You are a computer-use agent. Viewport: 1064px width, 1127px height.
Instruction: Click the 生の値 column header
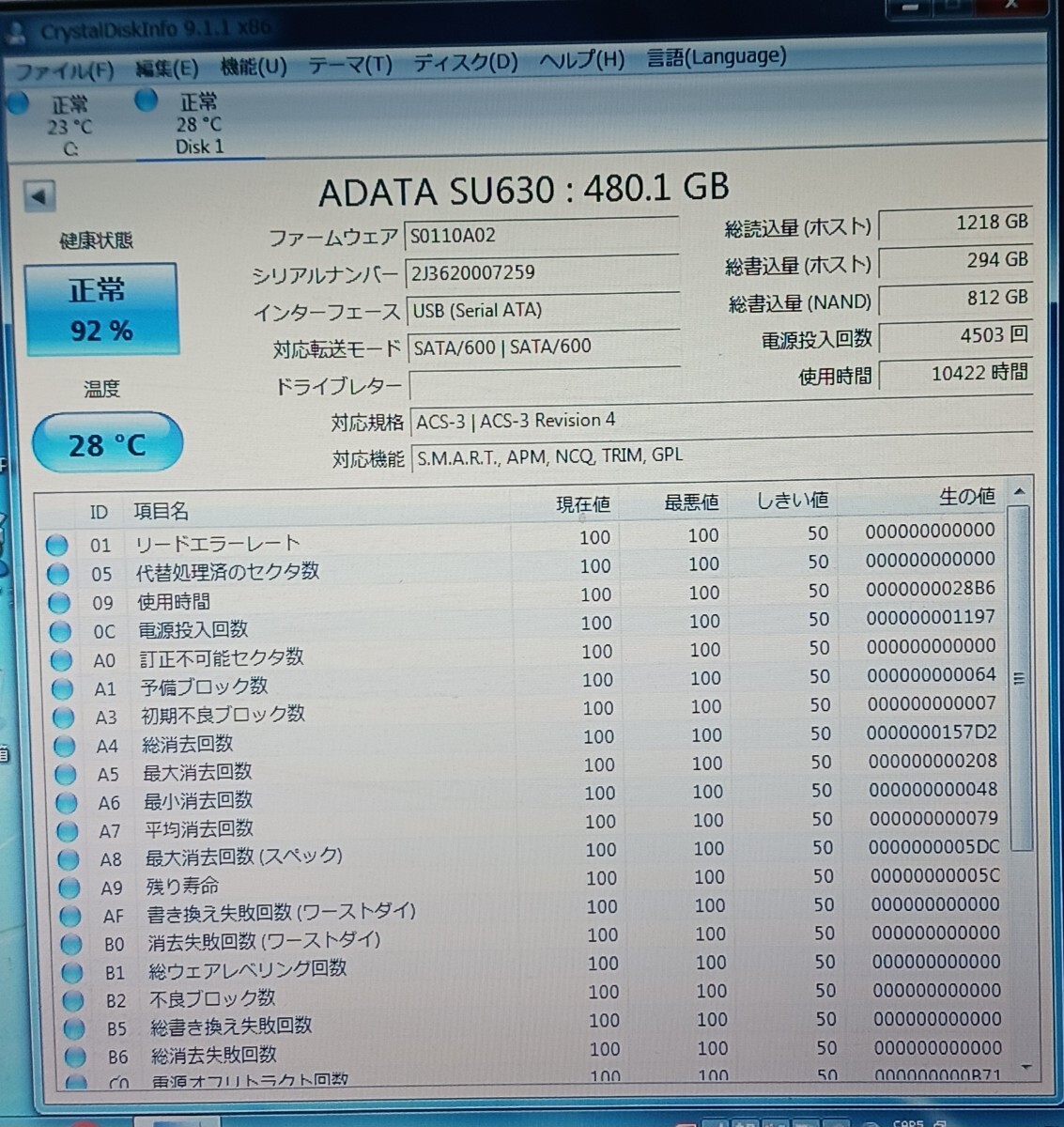[x=966, y=497]
